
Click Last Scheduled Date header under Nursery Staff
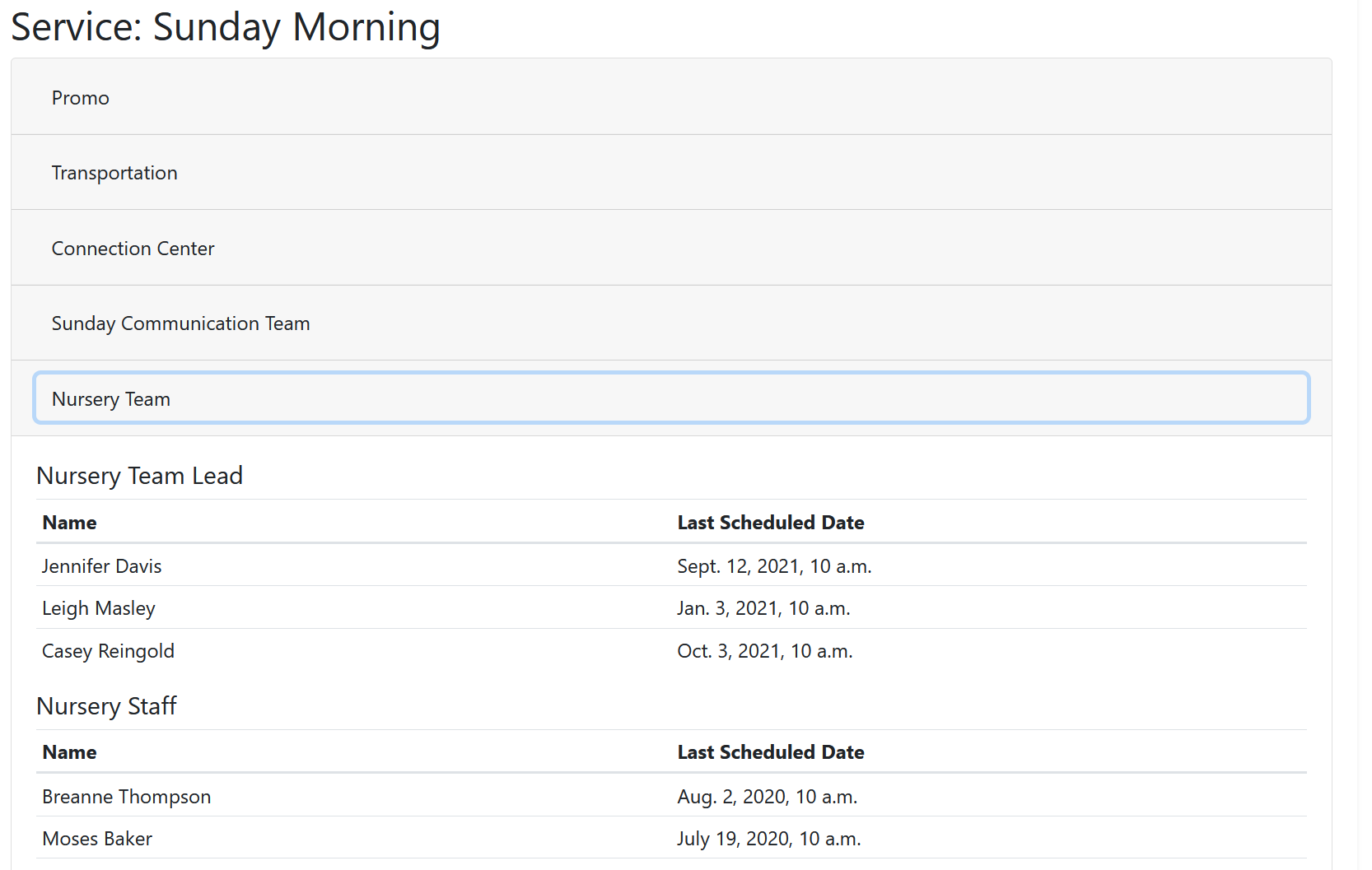pyautogui.click(x=770, y=752)
